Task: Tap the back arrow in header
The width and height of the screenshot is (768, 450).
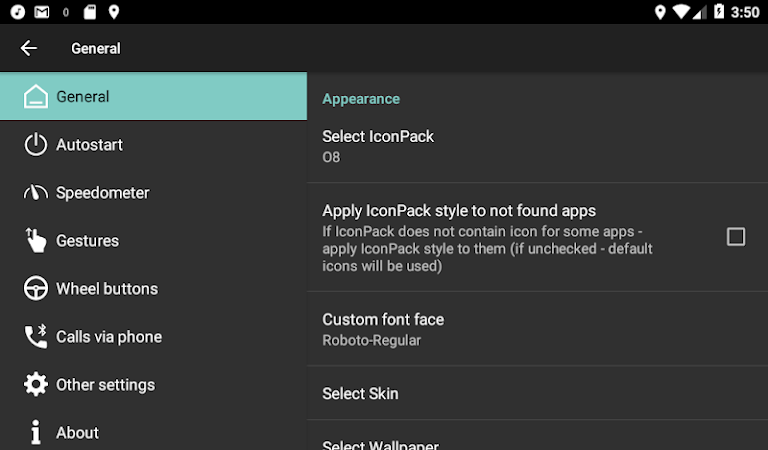Action: pyautogui.click(x=28, y=48)
